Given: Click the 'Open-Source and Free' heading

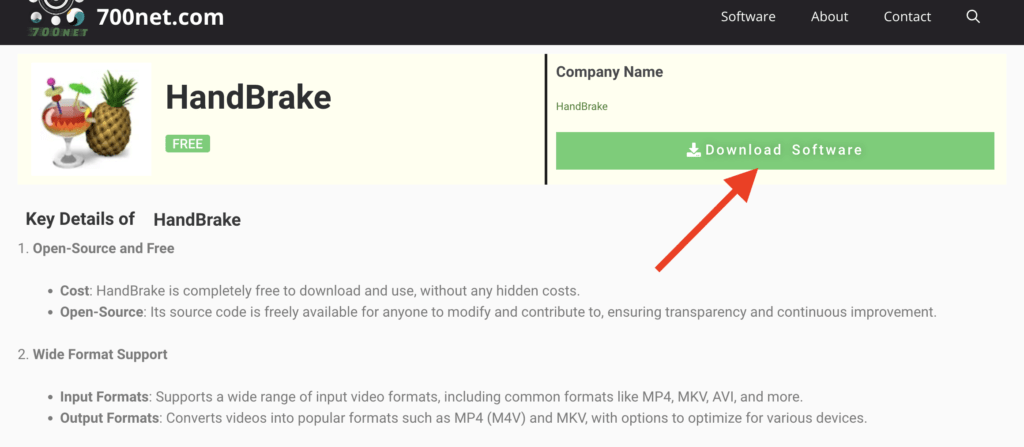Looking at the screenshot, I should 103,248.
